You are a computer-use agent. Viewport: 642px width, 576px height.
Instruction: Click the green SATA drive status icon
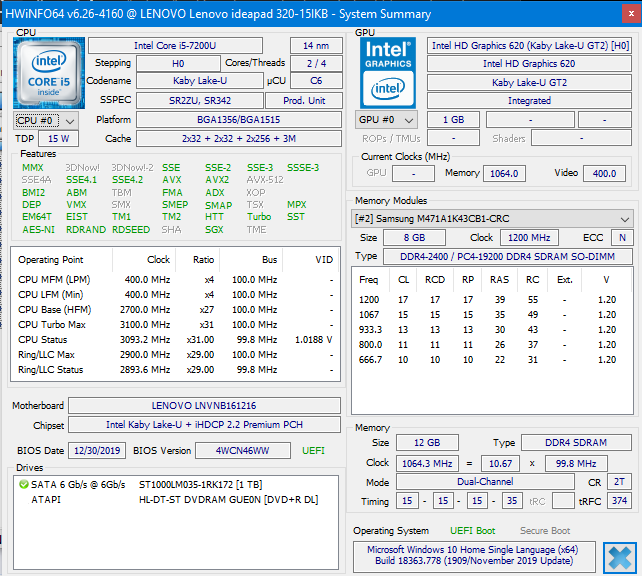23,485
